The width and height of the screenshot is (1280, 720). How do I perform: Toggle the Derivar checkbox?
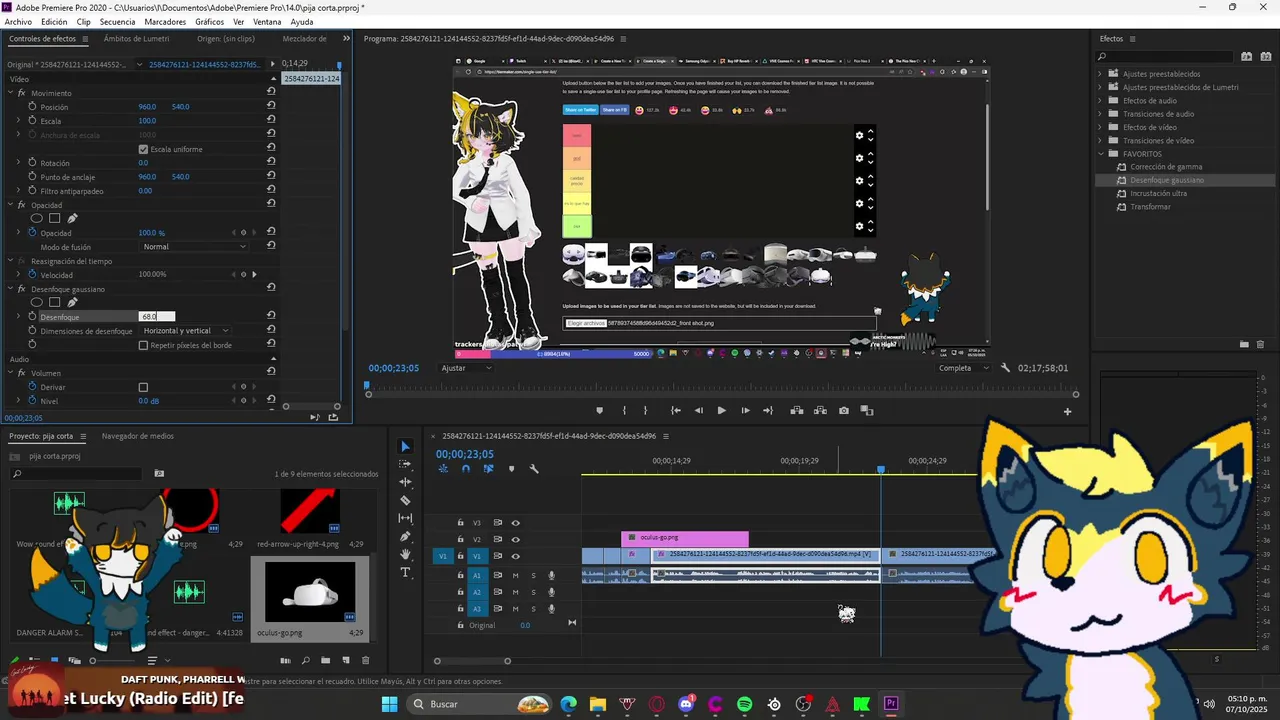click(x=143, y=387)
